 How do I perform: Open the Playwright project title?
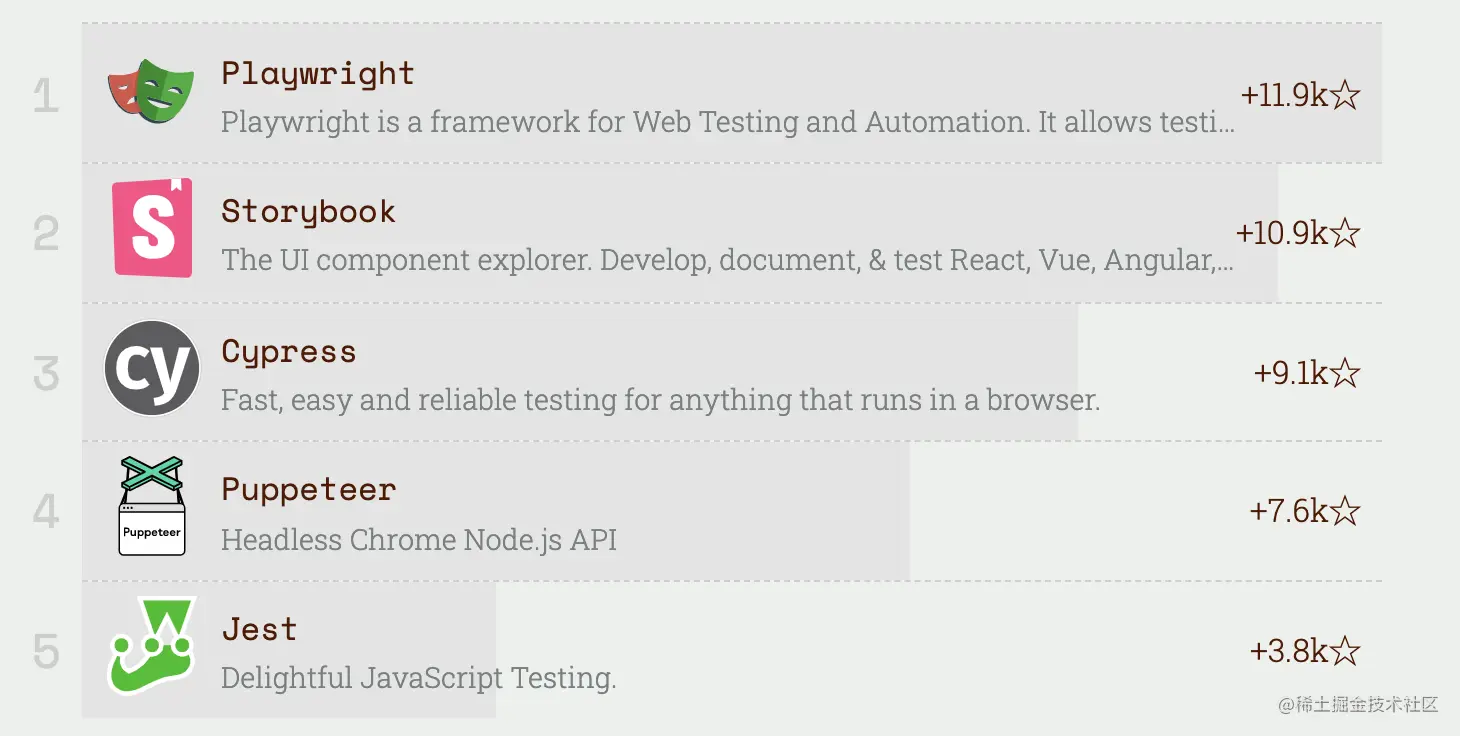[x=318, y=74]
